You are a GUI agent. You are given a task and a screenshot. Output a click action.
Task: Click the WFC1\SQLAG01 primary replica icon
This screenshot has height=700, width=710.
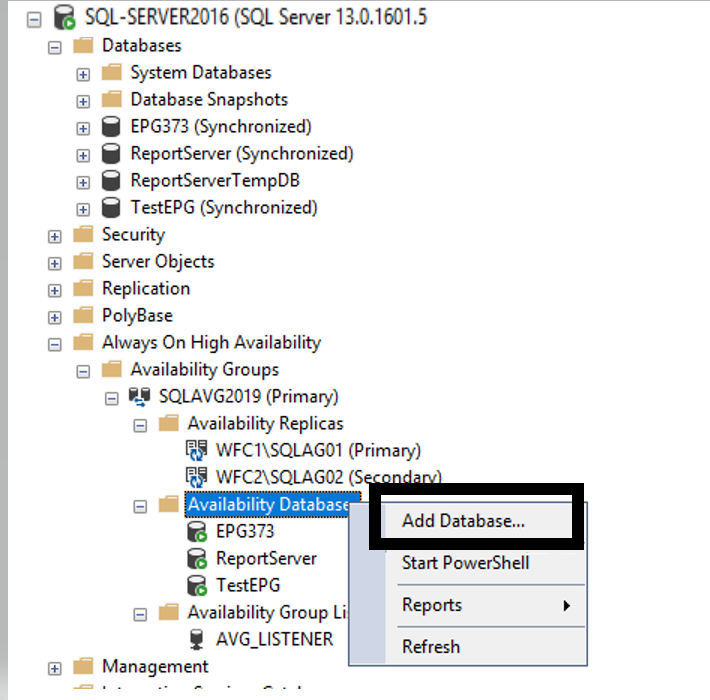pyautogui.click(x=198, y=450)
